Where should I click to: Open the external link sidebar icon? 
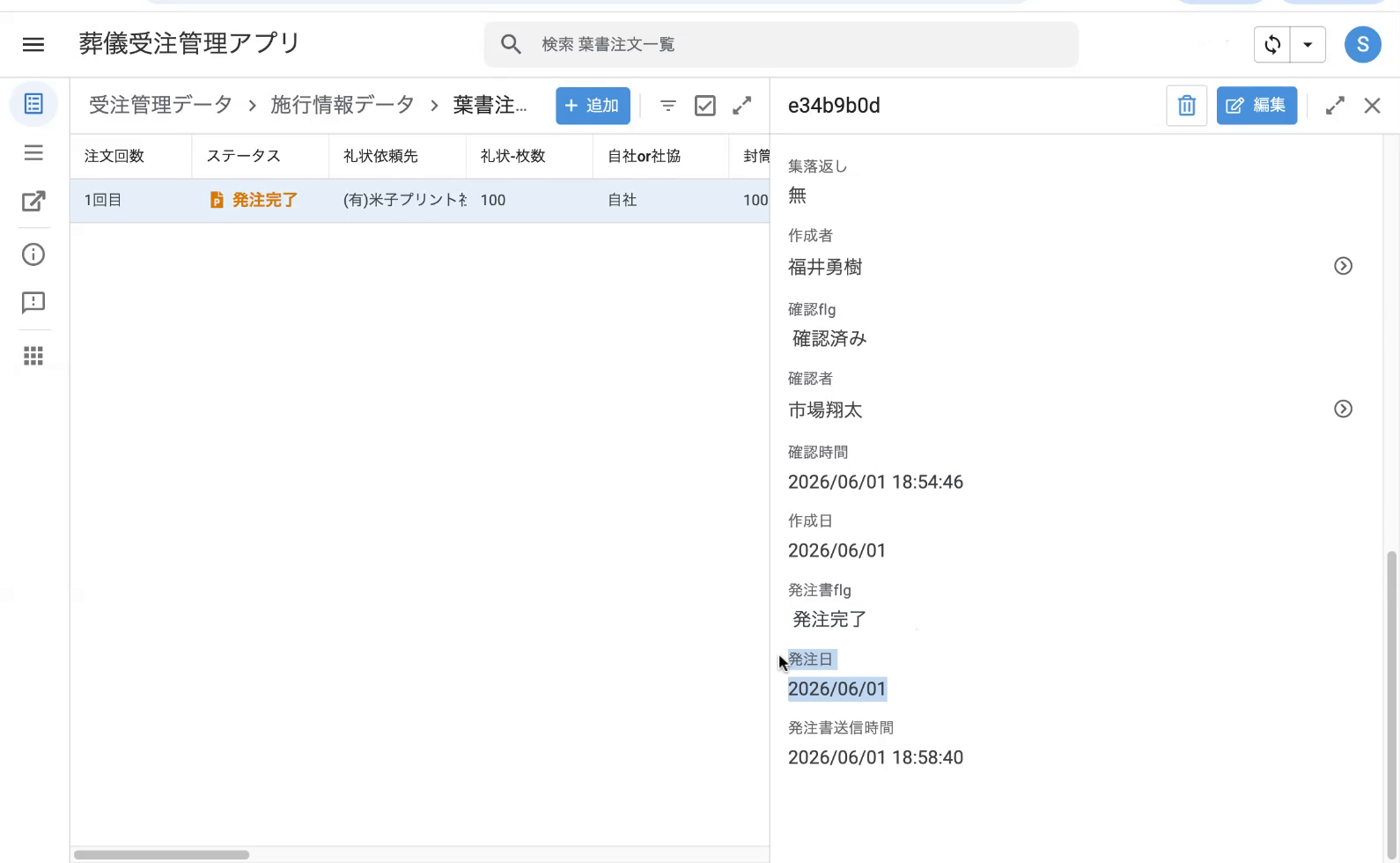(33, 202)
